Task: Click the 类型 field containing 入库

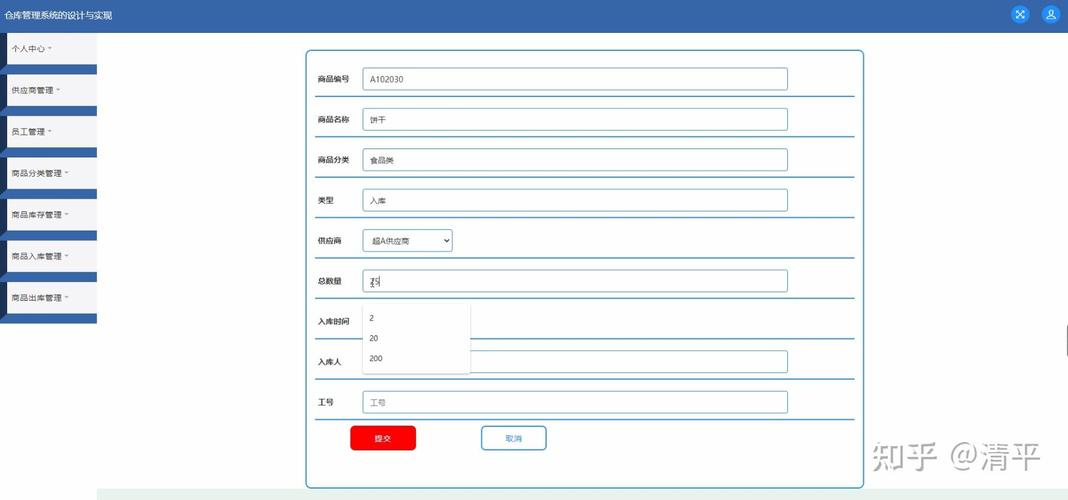Action: pyautogui.click(x=575, y=200)
